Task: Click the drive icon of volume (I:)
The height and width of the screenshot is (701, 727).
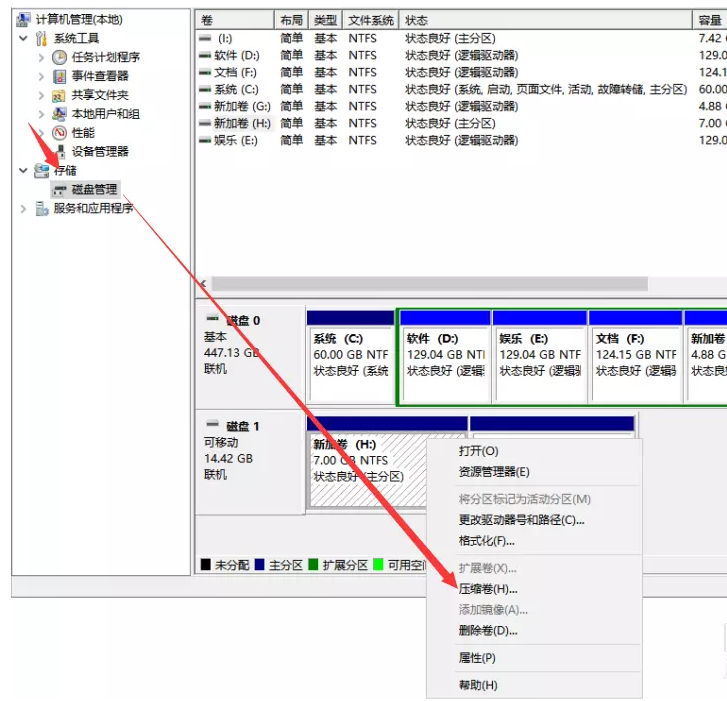Action: point(205,38)
